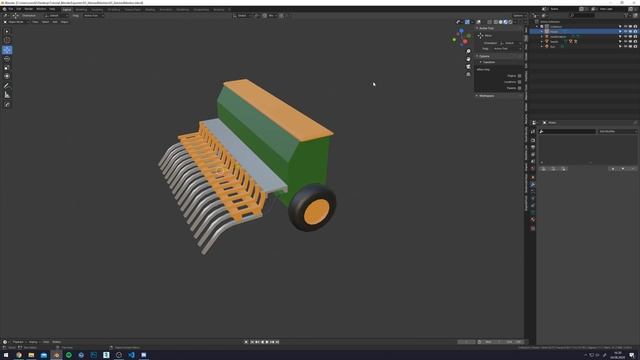
Task: Switch to material preview shading
Action: pos(505,22)
